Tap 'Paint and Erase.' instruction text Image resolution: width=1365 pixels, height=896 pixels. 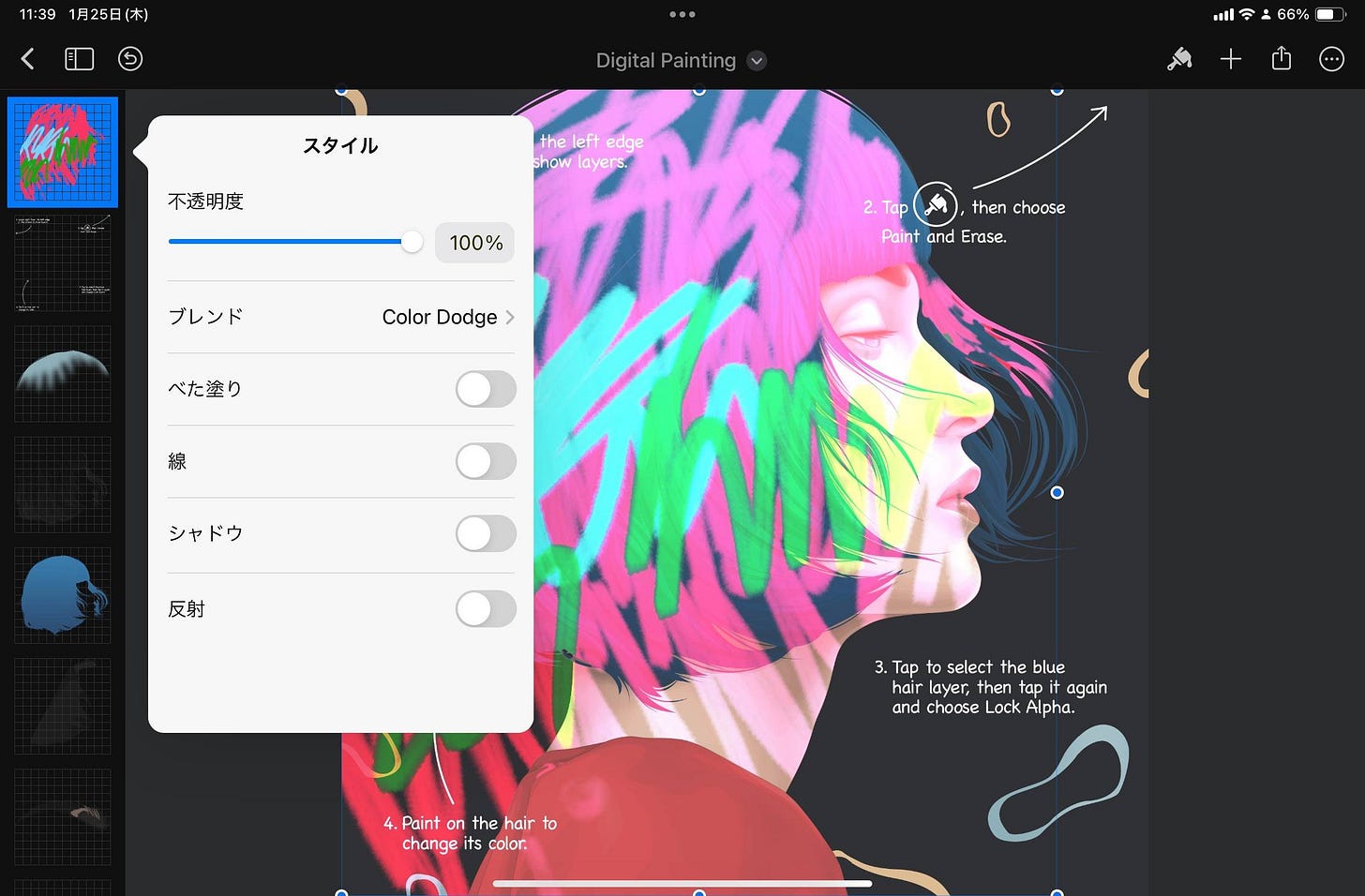(x=943, y=236)
